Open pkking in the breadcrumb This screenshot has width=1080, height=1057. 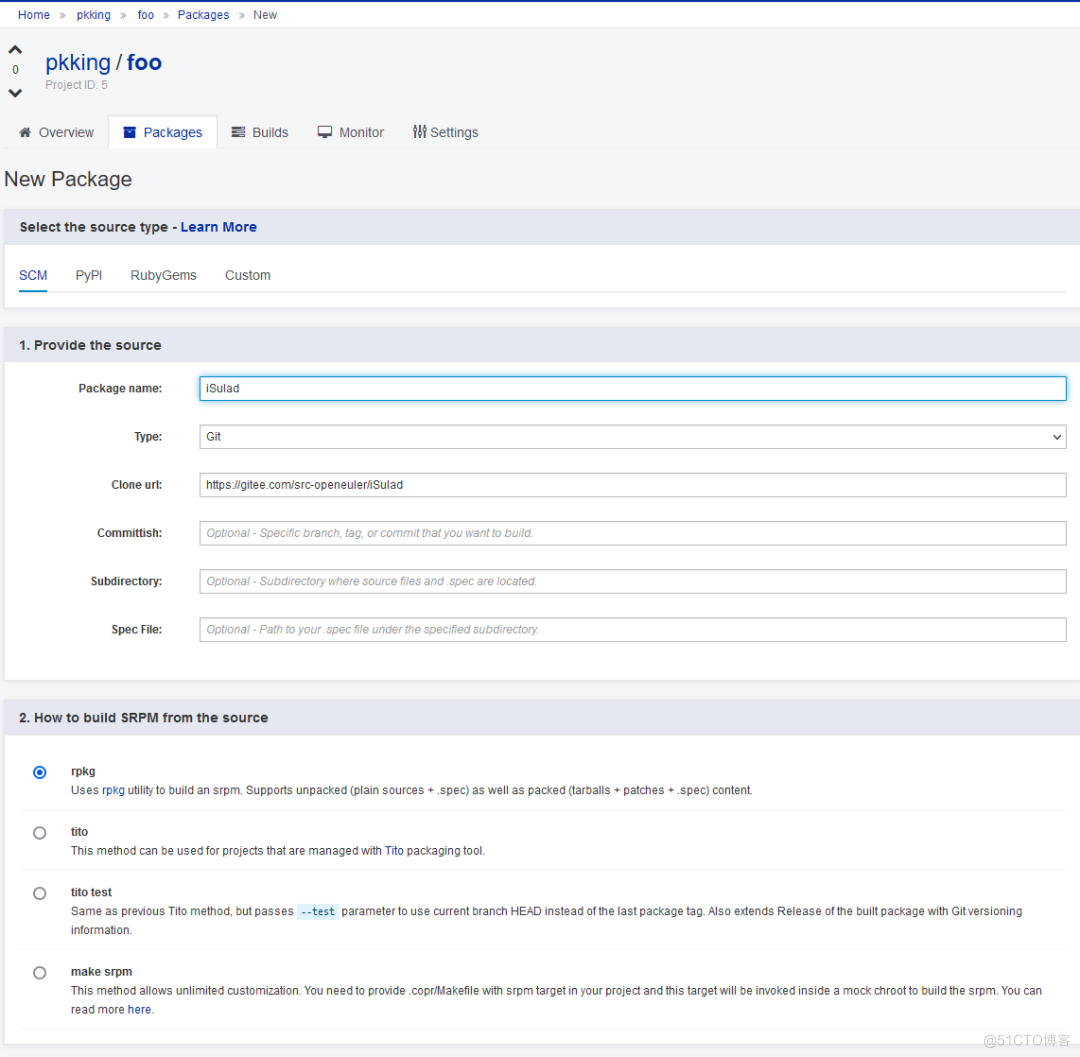click(x=94, y=15)
